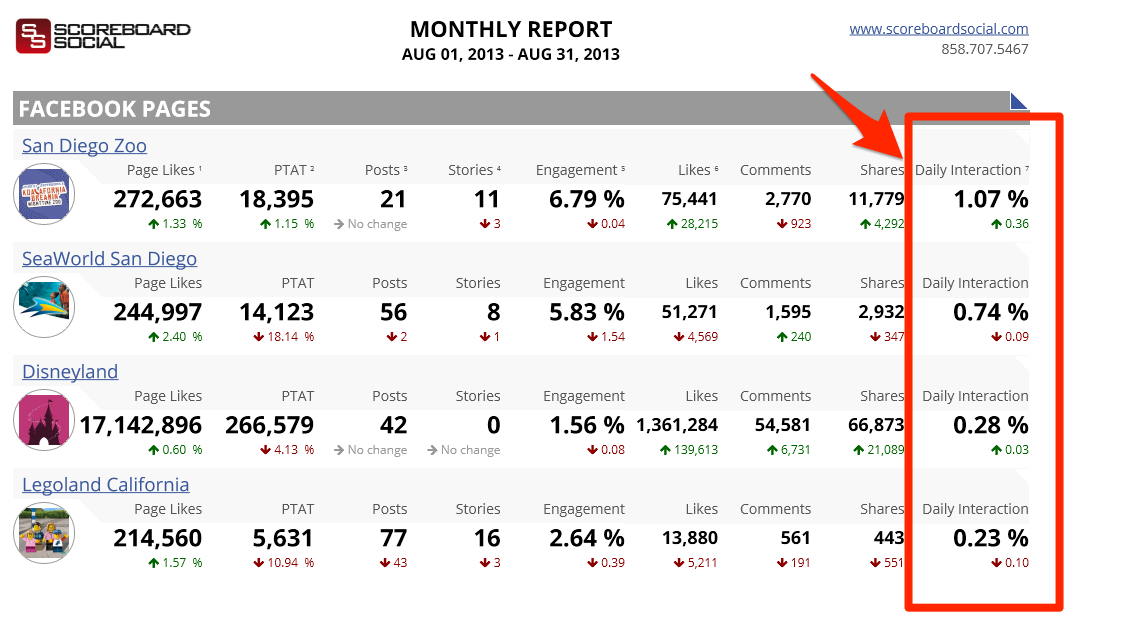
Task: Click SeaWorld's posts count 56
Action: [393, 312]
